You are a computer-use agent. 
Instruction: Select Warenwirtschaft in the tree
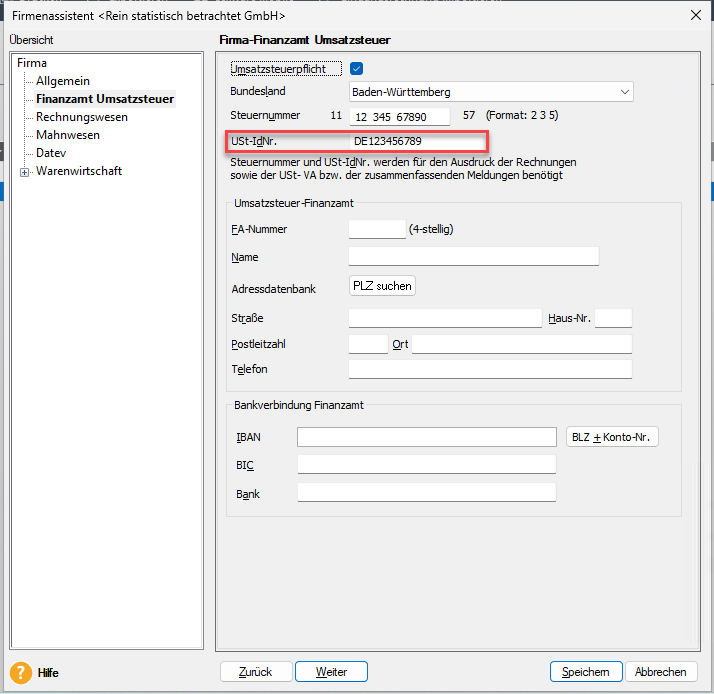point(79,171)
